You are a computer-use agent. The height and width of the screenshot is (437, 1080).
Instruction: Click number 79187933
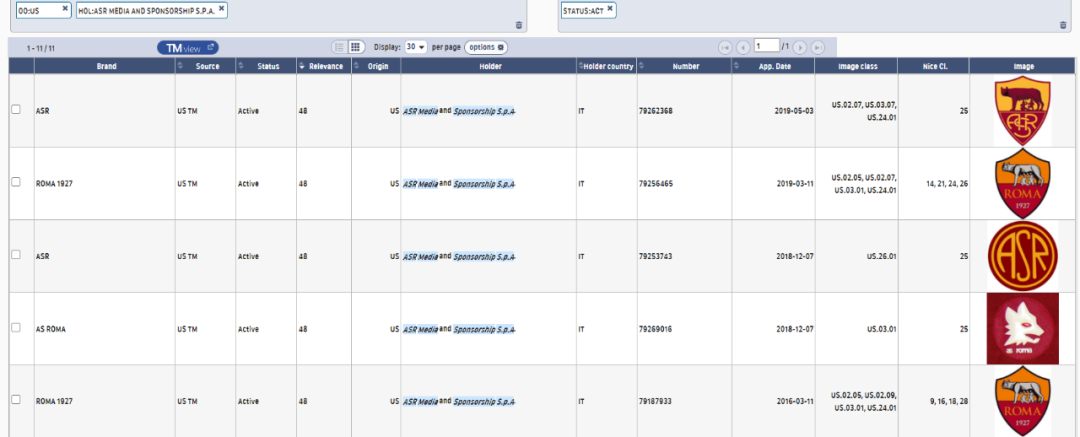click(656, 401)
